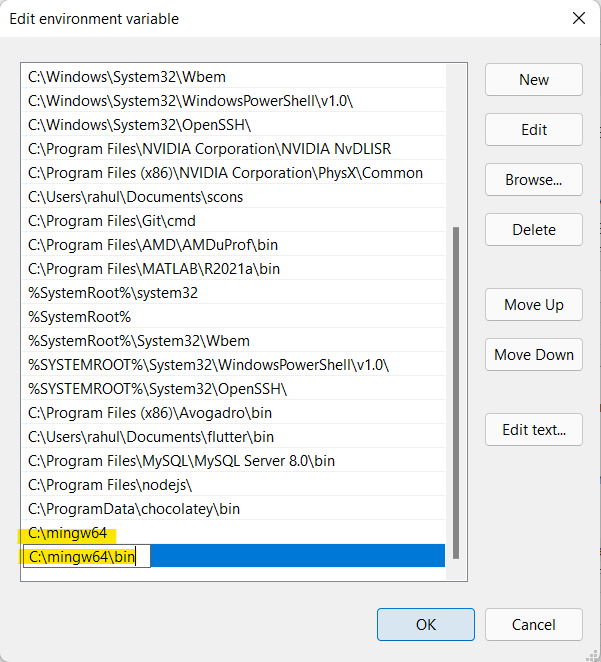
Task: Open the Browse... folder picker
Action: point(533,180)
